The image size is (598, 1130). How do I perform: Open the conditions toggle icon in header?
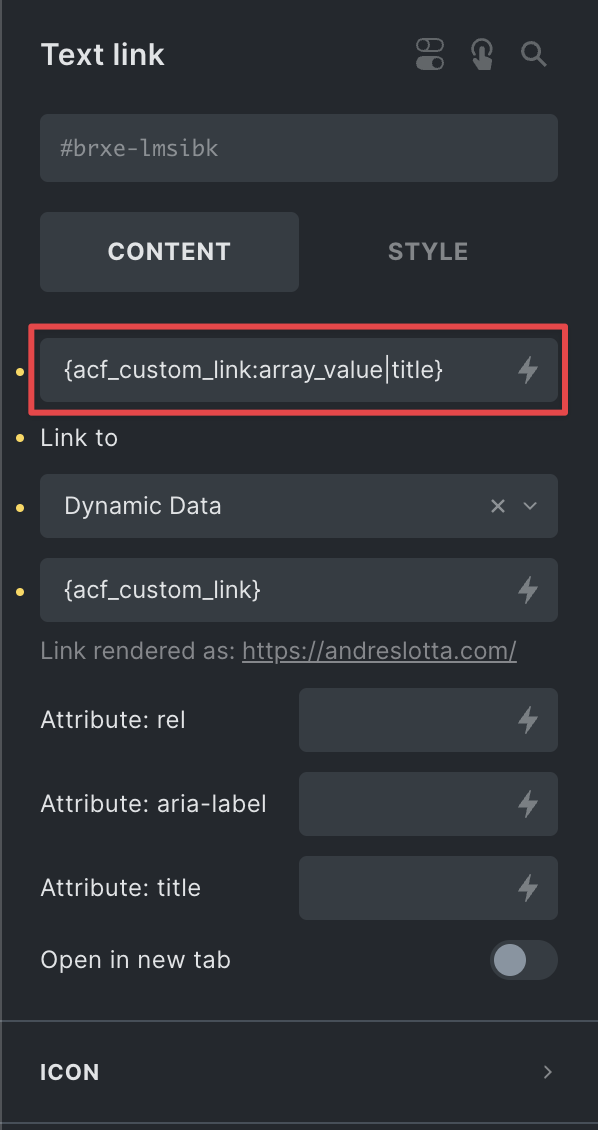tap(430, 55)
